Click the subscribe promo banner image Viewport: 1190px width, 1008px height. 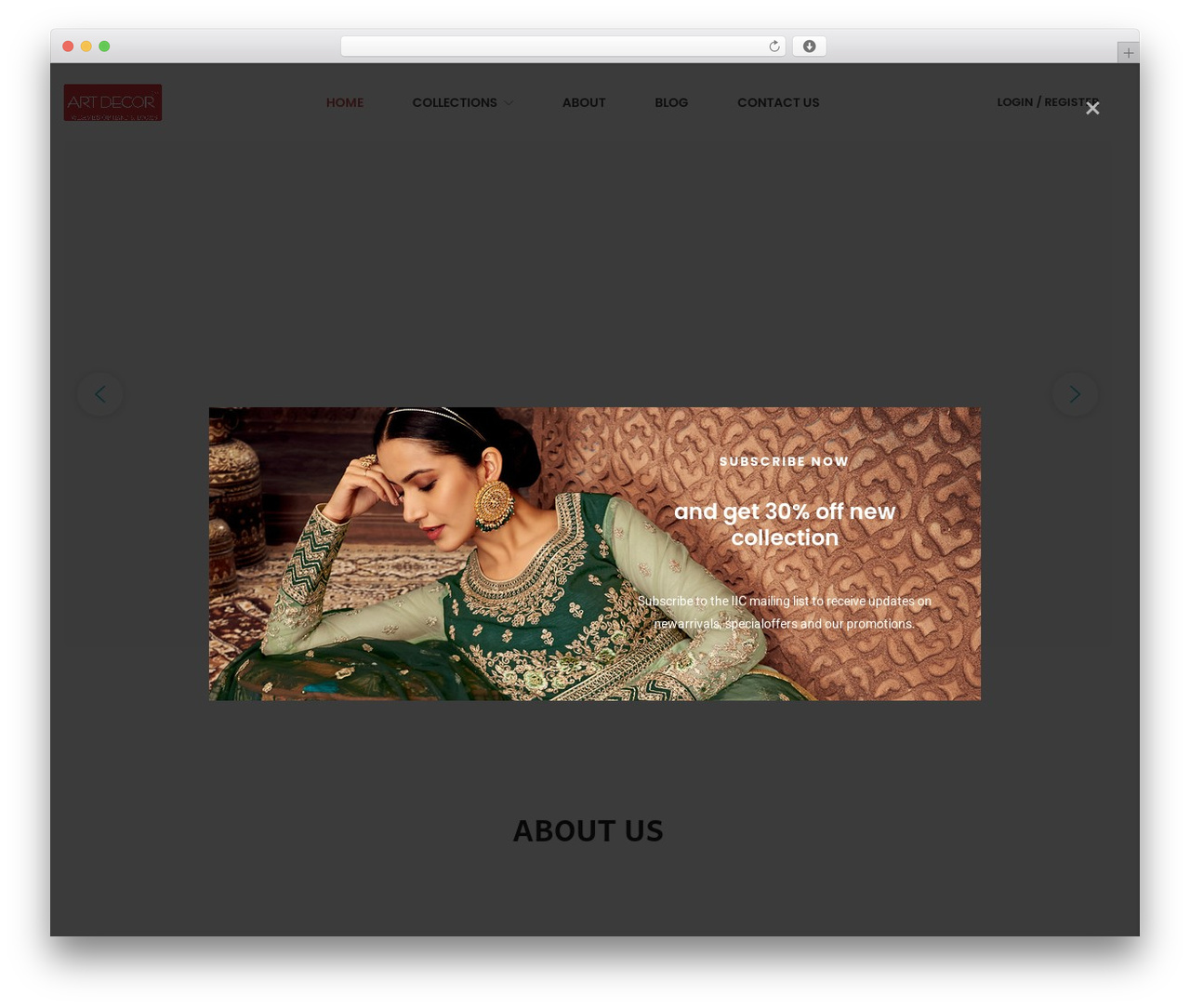point(594,553)
